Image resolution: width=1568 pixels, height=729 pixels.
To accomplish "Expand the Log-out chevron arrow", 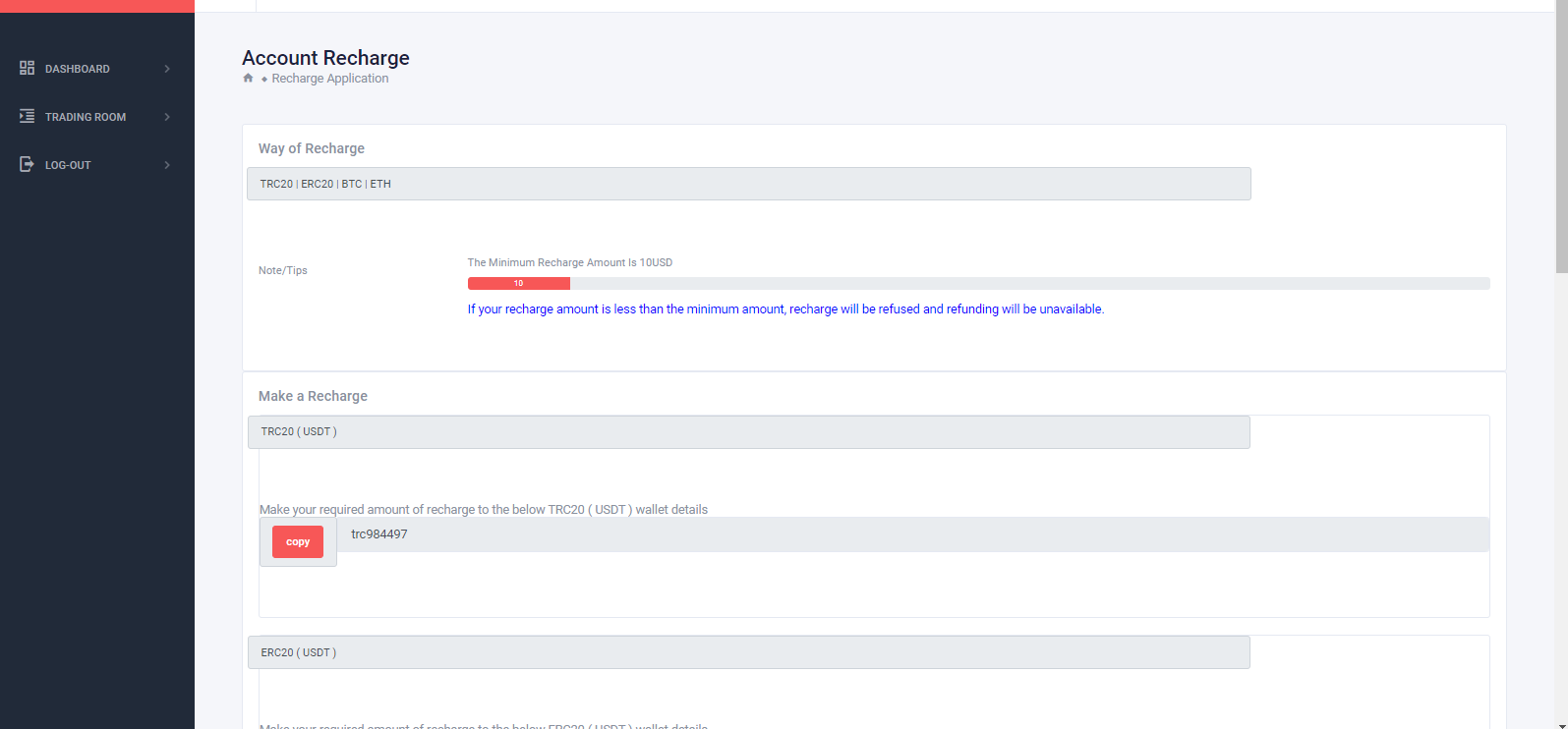I will click(x=167, y=165).
